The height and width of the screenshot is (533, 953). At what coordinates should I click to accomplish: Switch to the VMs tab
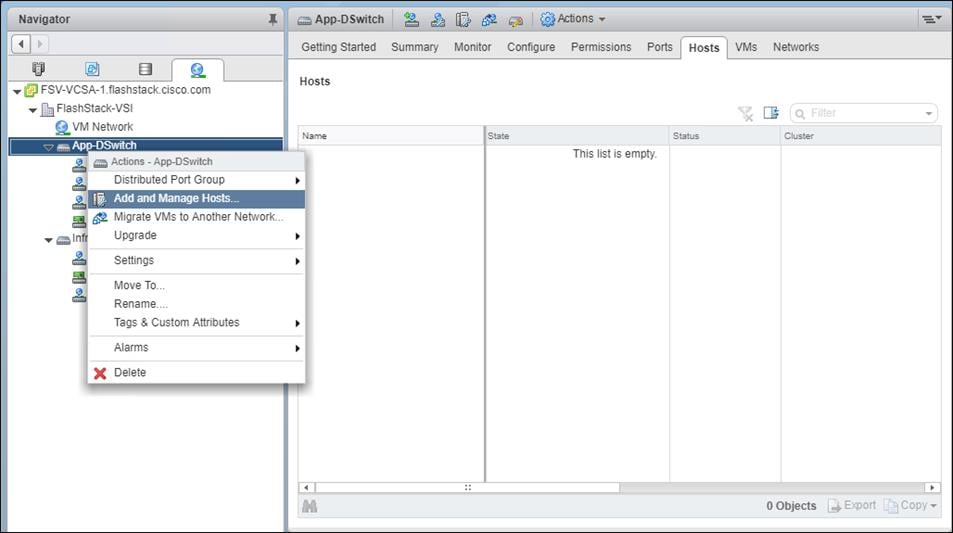tap(746, 47)
